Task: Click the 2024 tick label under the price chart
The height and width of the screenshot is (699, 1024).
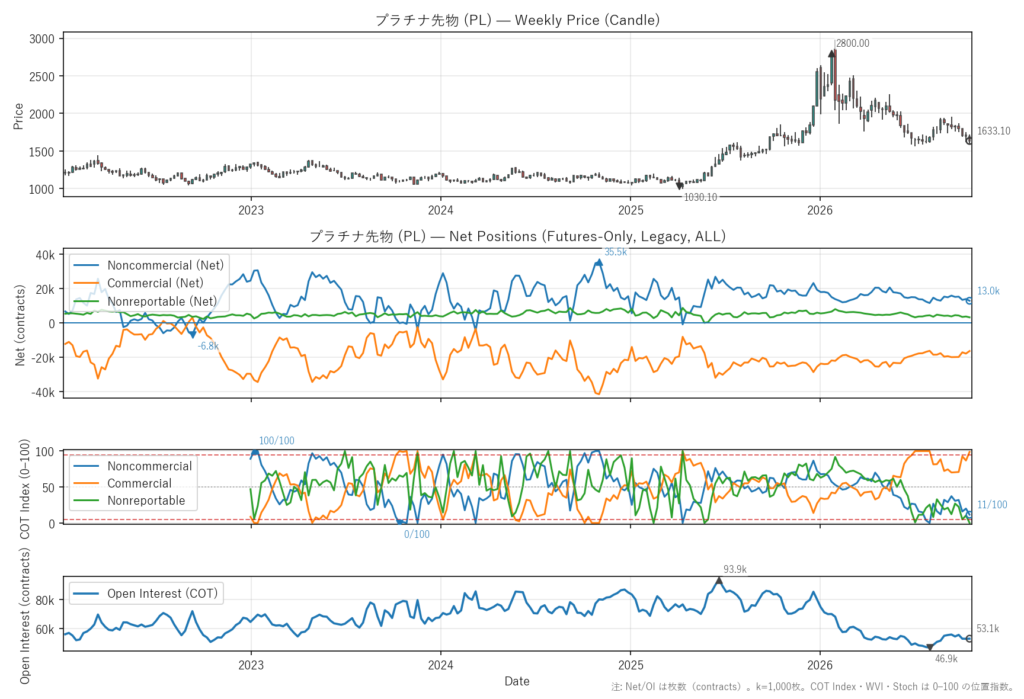Action: [x=441, y=210]
